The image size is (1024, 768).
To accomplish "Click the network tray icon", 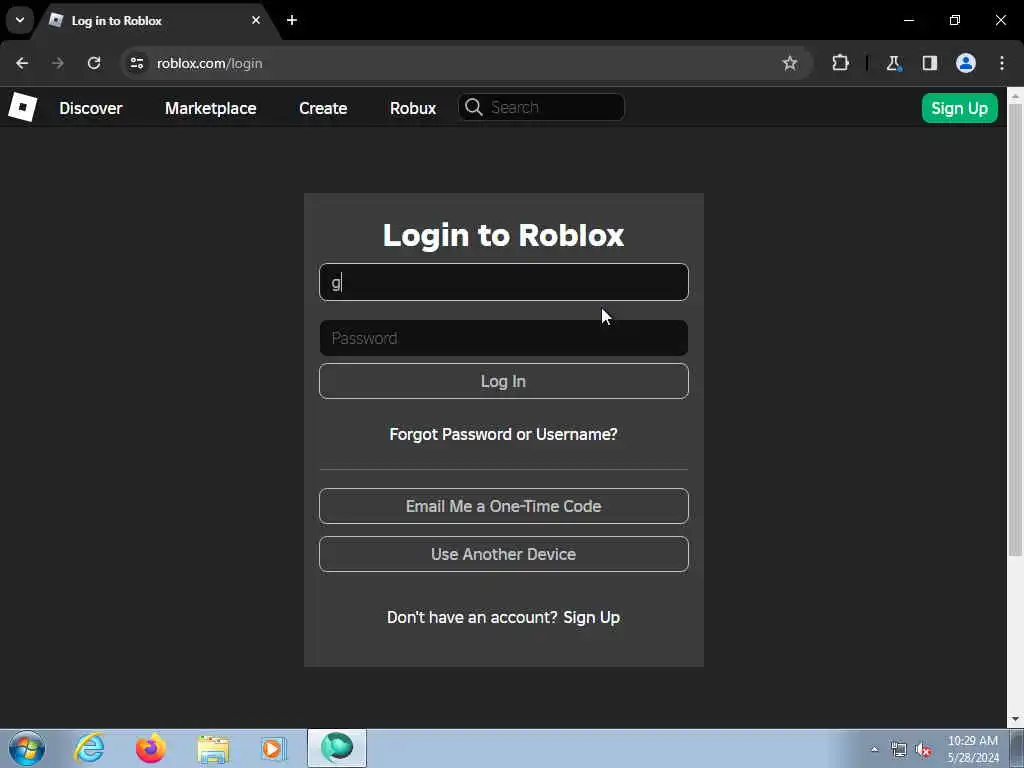I will coord(899,750).
